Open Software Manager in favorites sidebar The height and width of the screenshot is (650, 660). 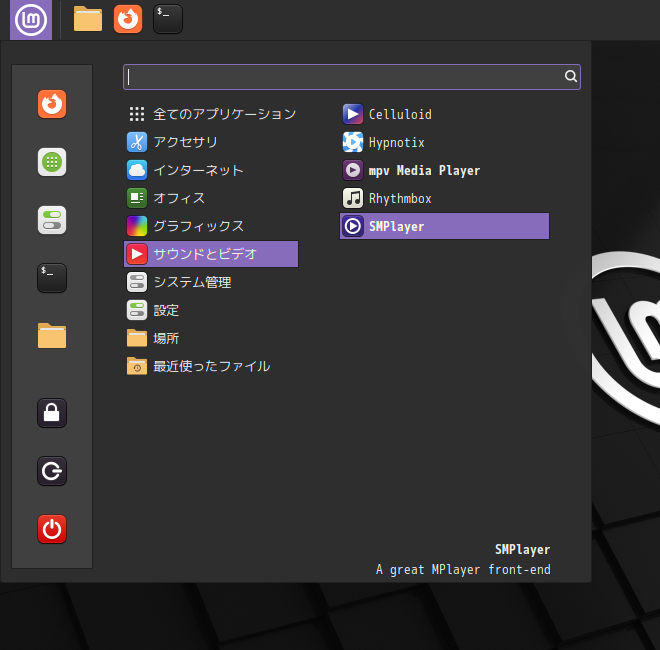[x=52, y=162]
